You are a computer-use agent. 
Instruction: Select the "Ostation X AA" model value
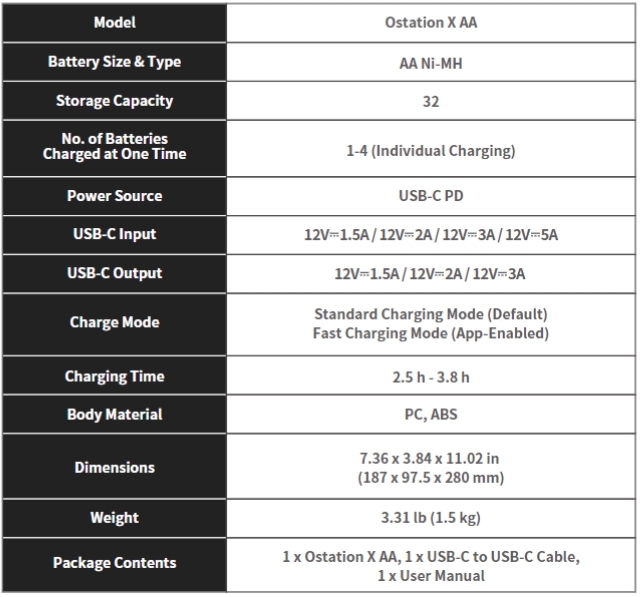pyautogui.click(x=431, y=23)
